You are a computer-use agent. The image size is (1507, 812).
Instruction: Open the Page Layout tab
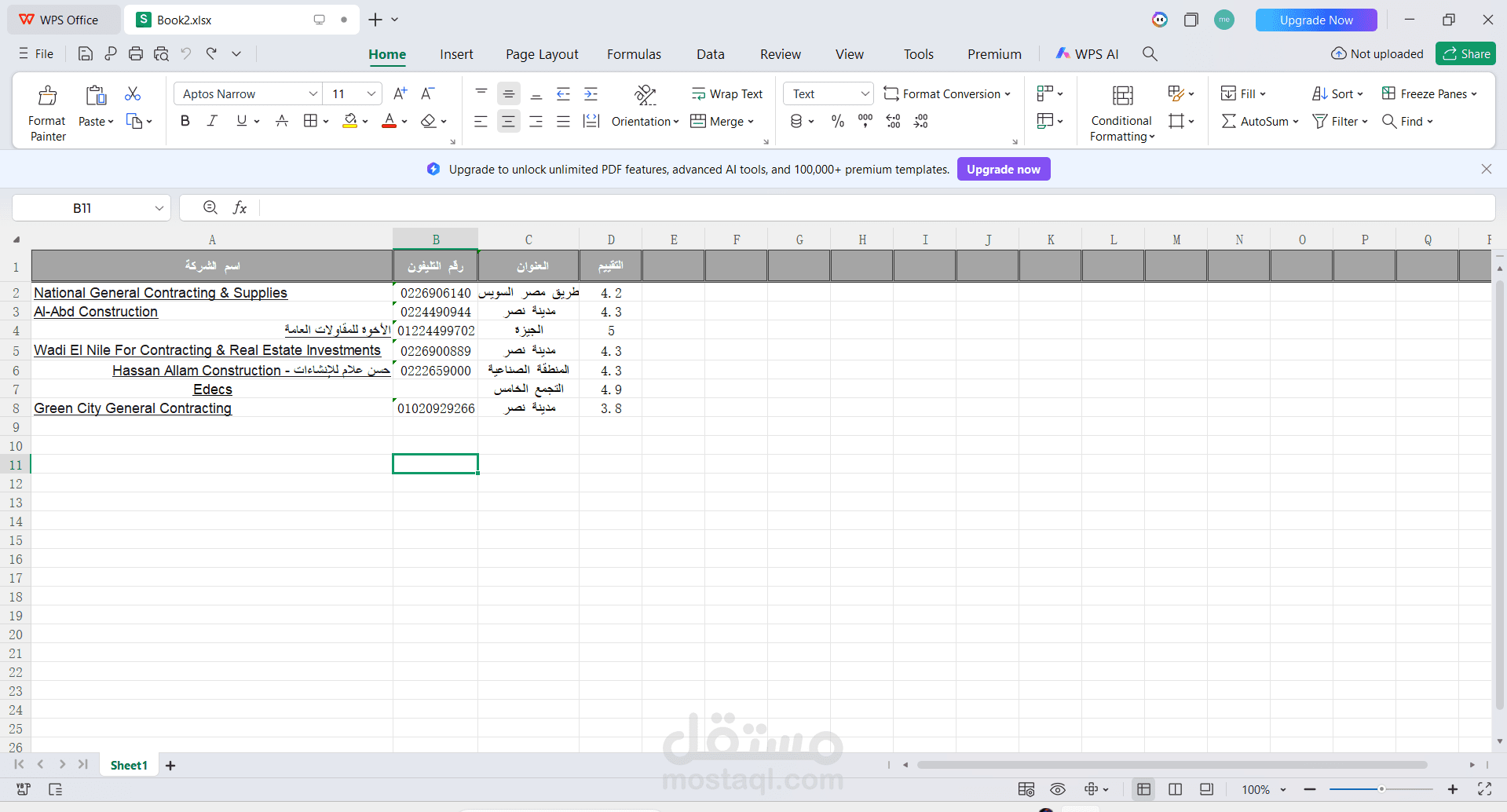coord(542,54)
